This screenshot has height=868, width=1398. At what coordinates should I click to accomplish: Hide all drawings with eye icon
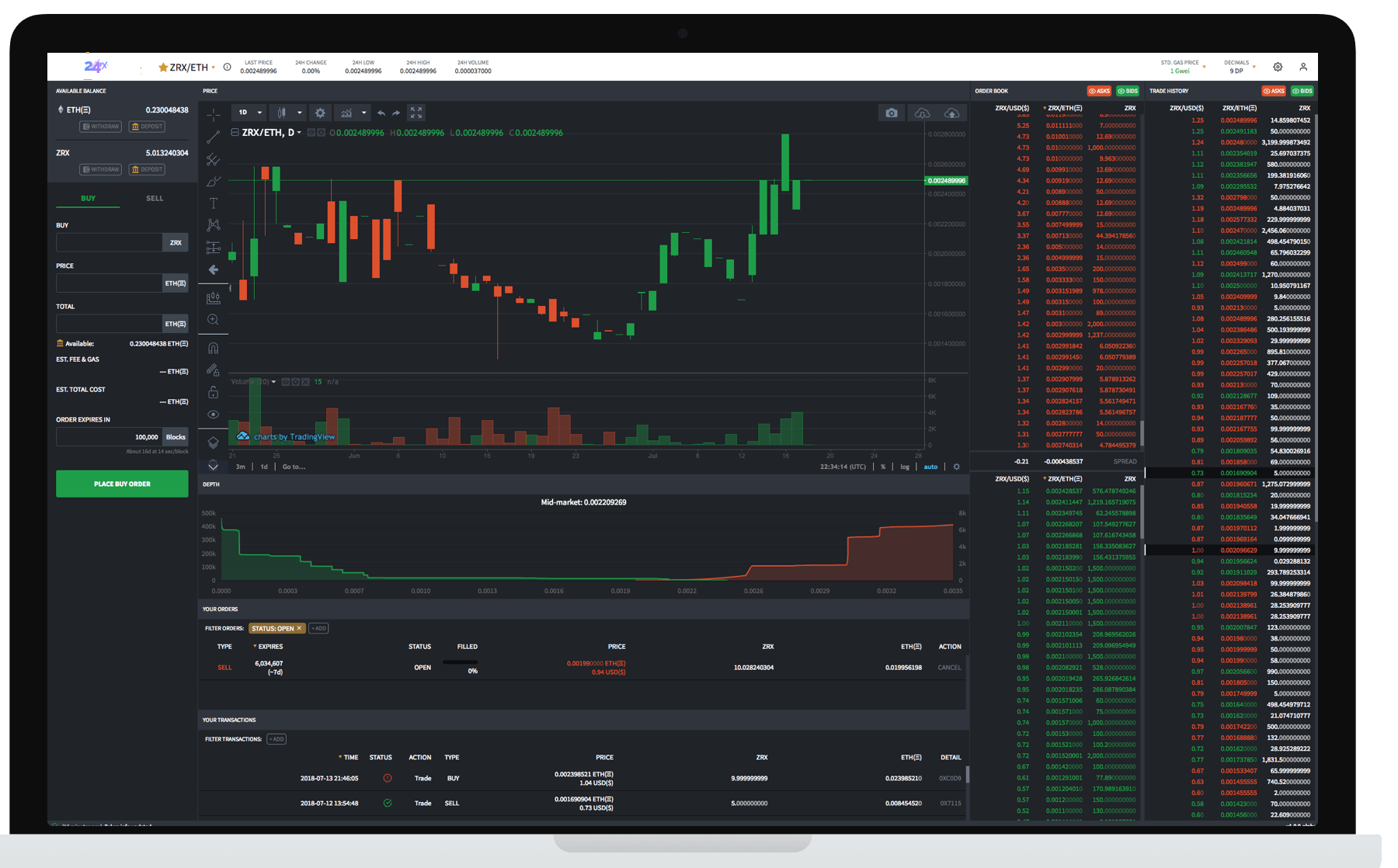214,415
